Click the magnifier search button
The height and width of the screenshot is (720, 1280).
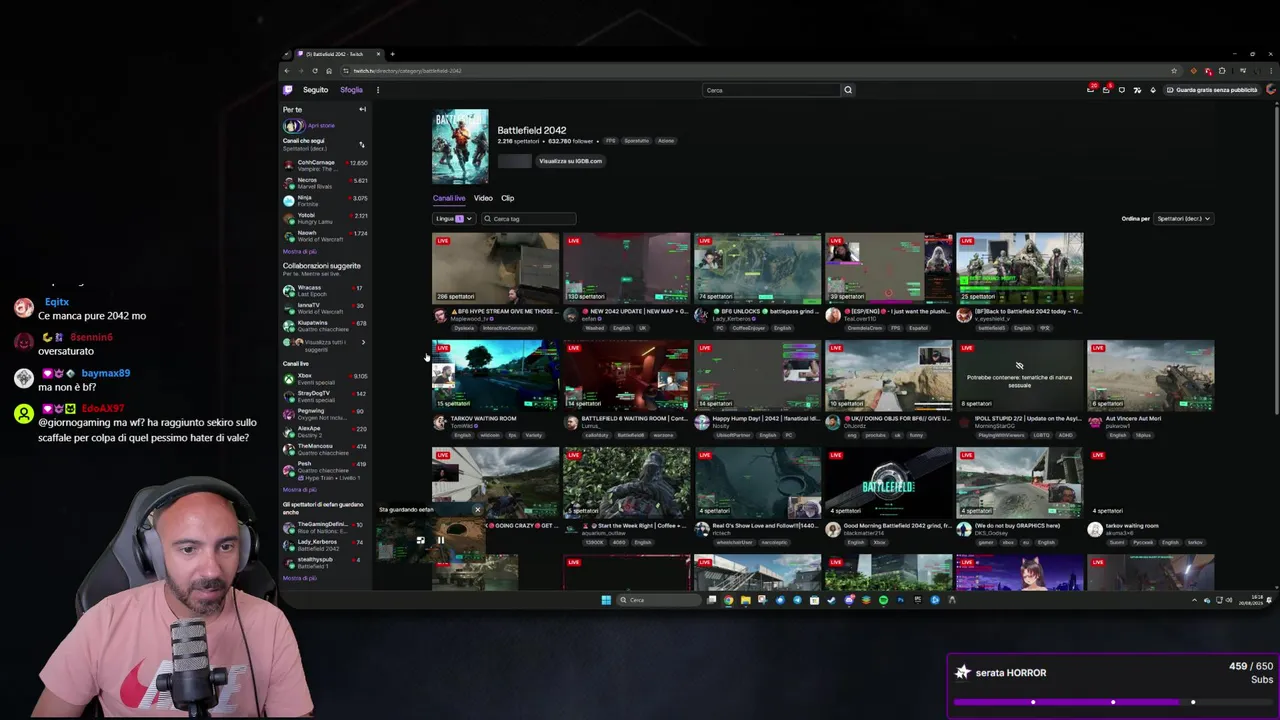848,90
